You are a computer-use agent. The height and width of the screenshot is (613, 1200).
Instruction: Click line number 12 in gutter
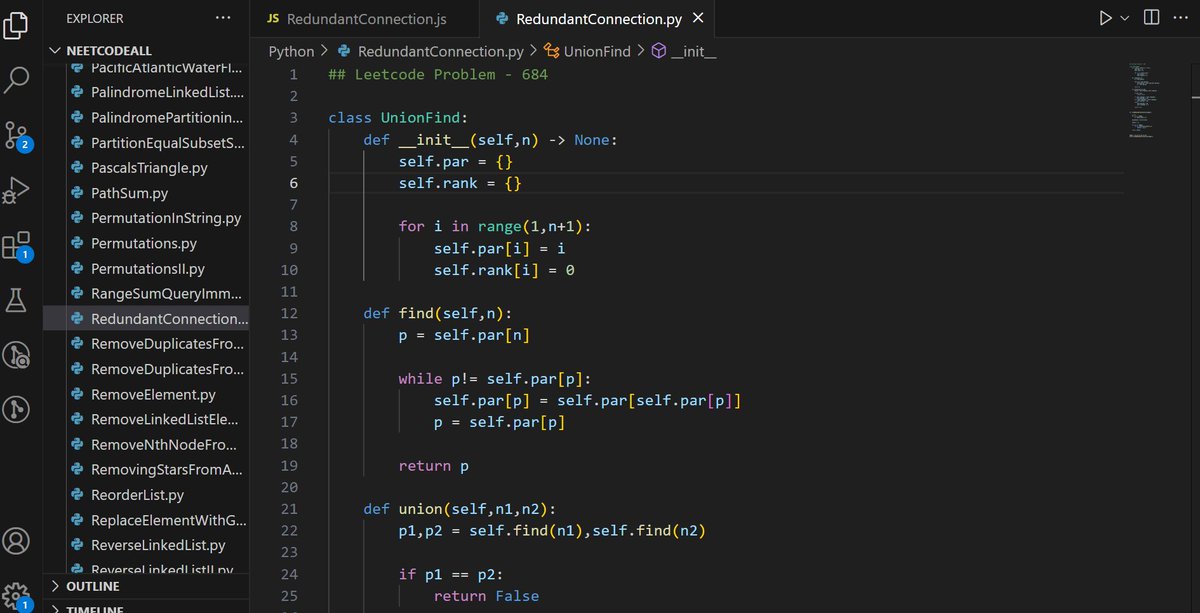tap(289, 313)
